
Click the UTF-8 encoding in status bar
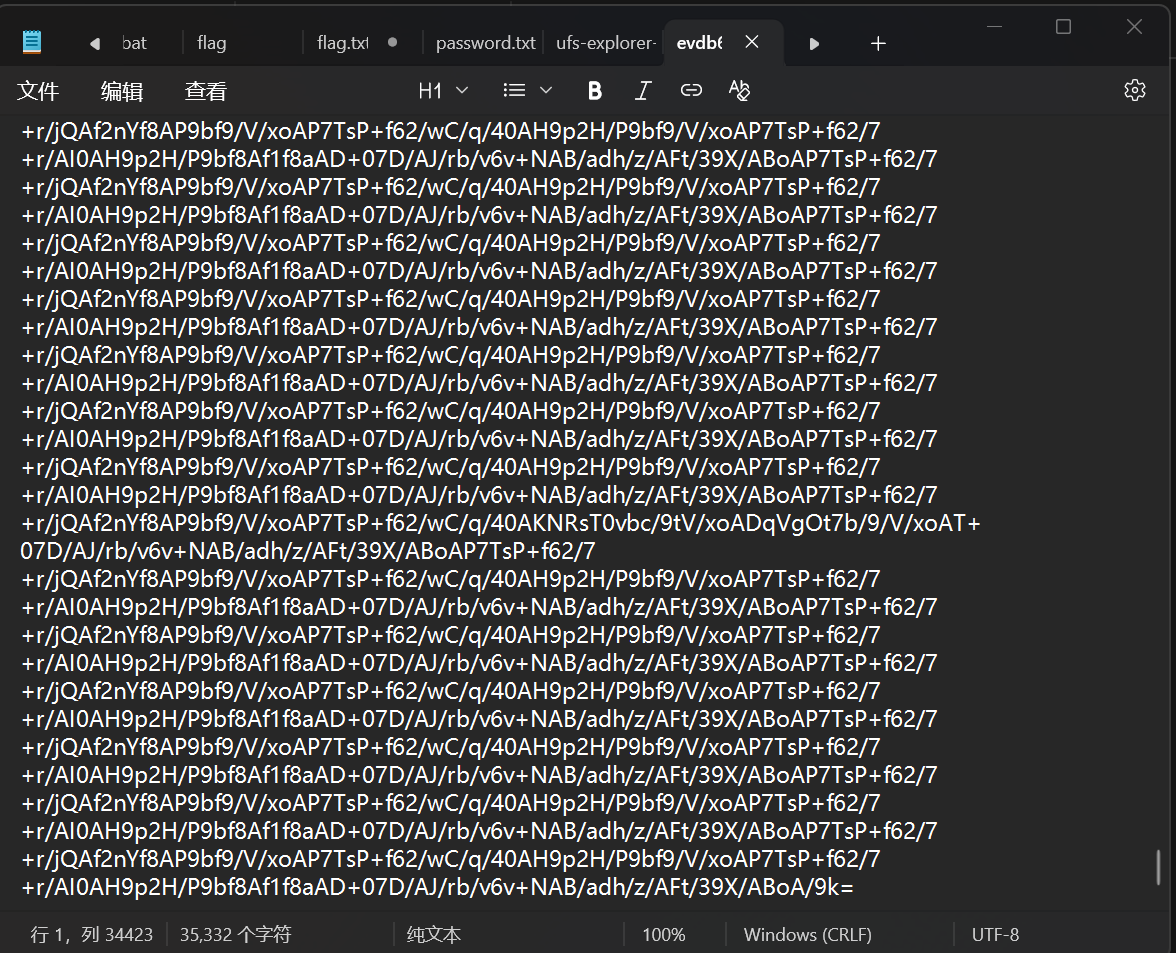[x=995, y=935]
